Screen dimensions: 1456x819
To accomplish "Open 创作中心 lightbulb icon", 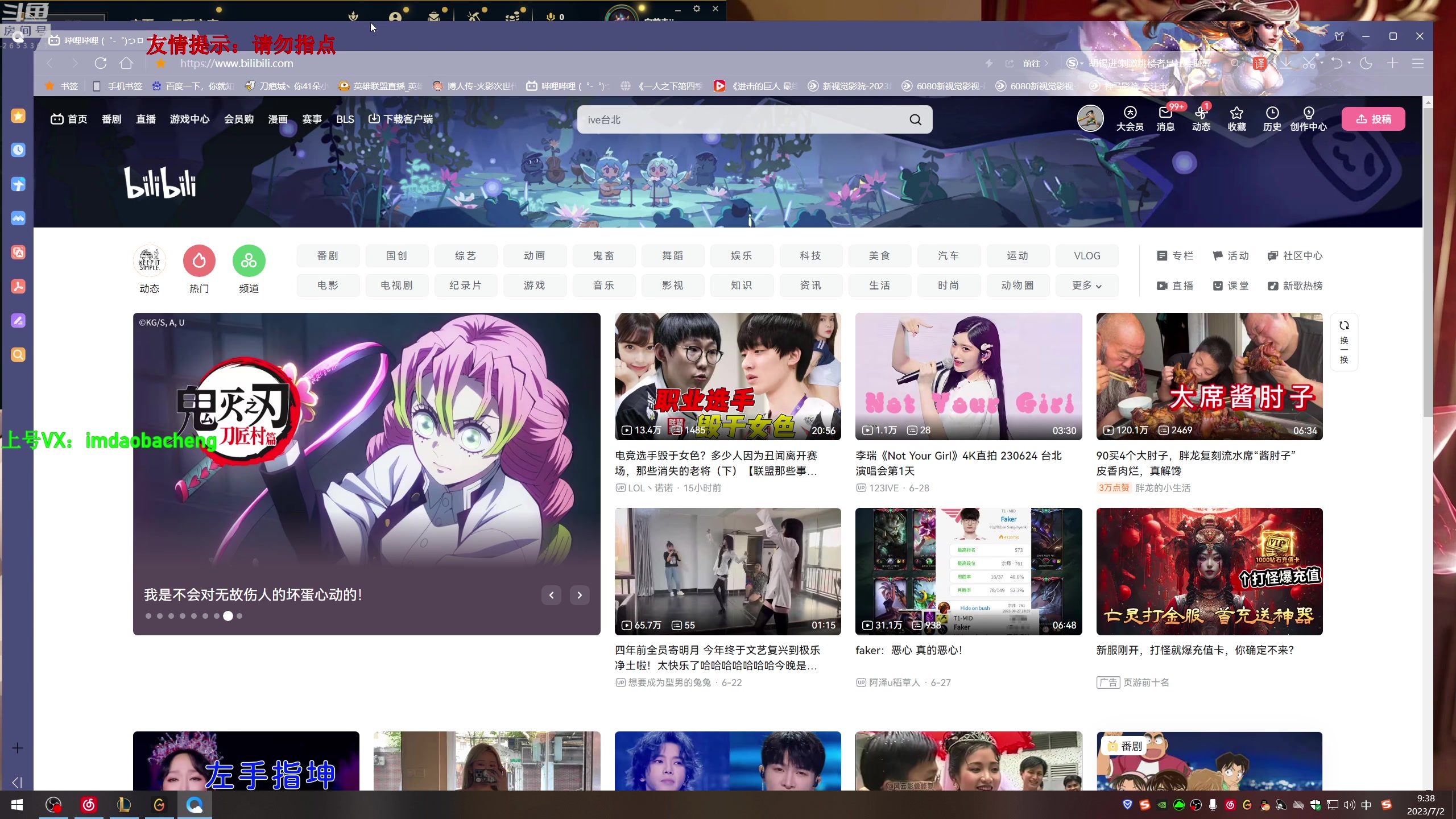I will pos(1308,119).
